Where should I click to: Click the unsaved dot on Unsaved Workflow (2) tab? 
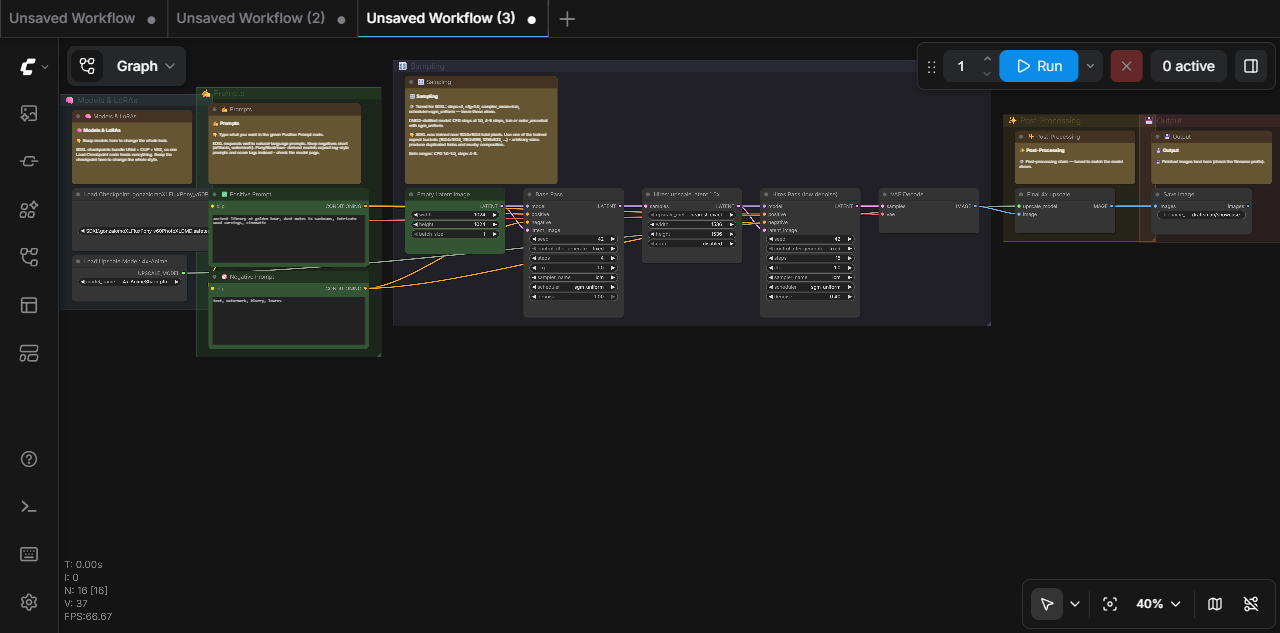point(341,19)
